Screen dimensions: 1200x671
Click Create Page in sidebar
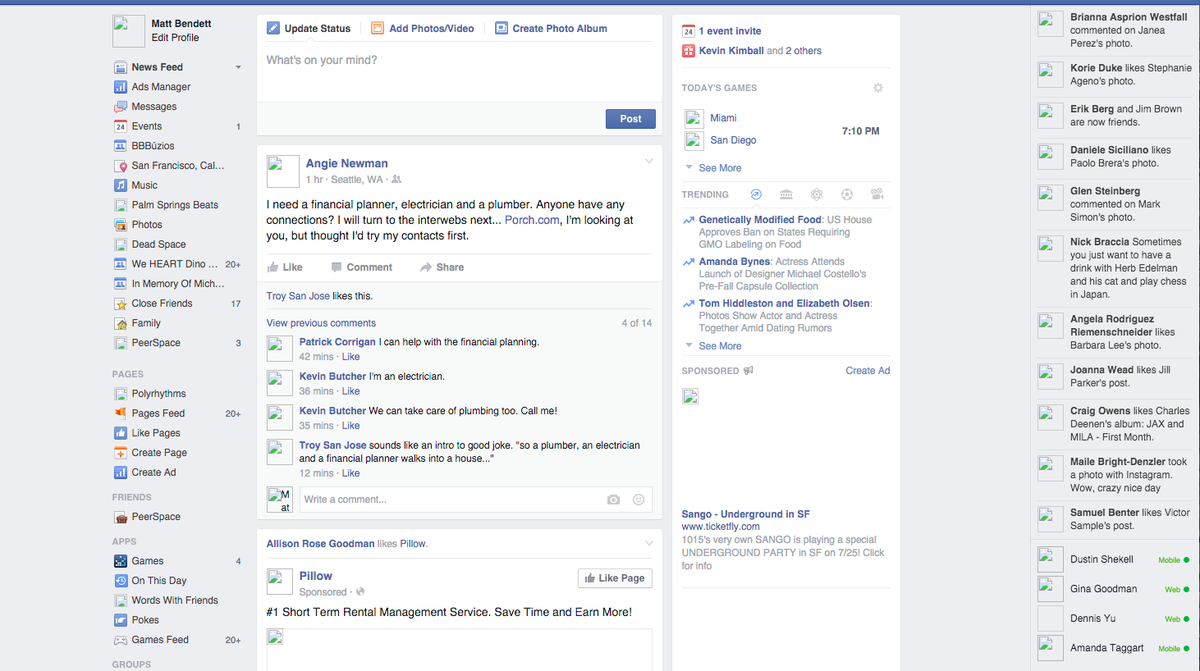[x=159, y=452]
